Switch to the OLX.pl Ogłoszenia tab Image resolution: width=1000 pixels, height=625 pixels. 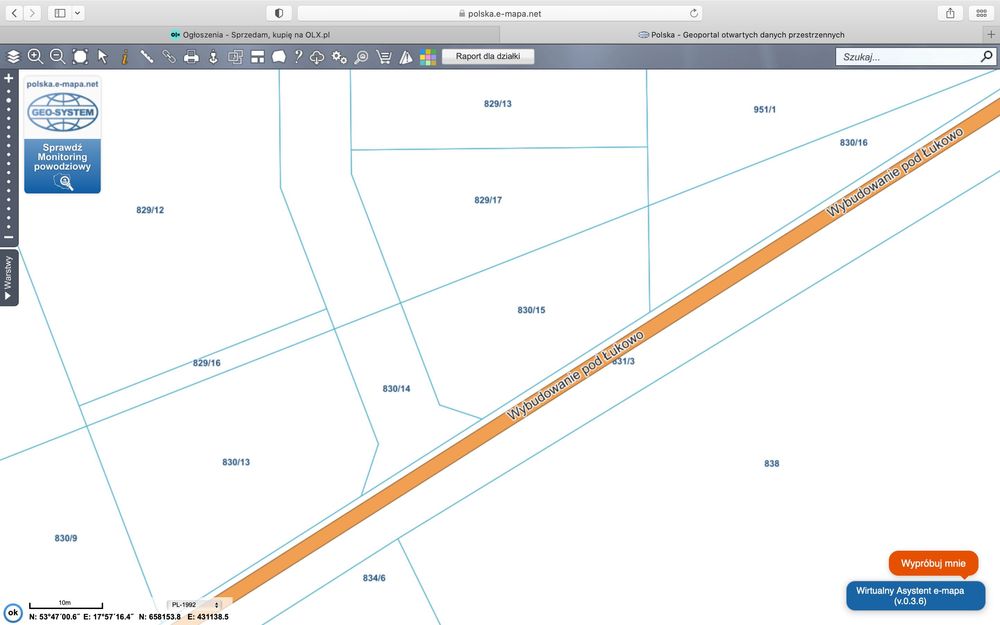[x=250, y=34]
